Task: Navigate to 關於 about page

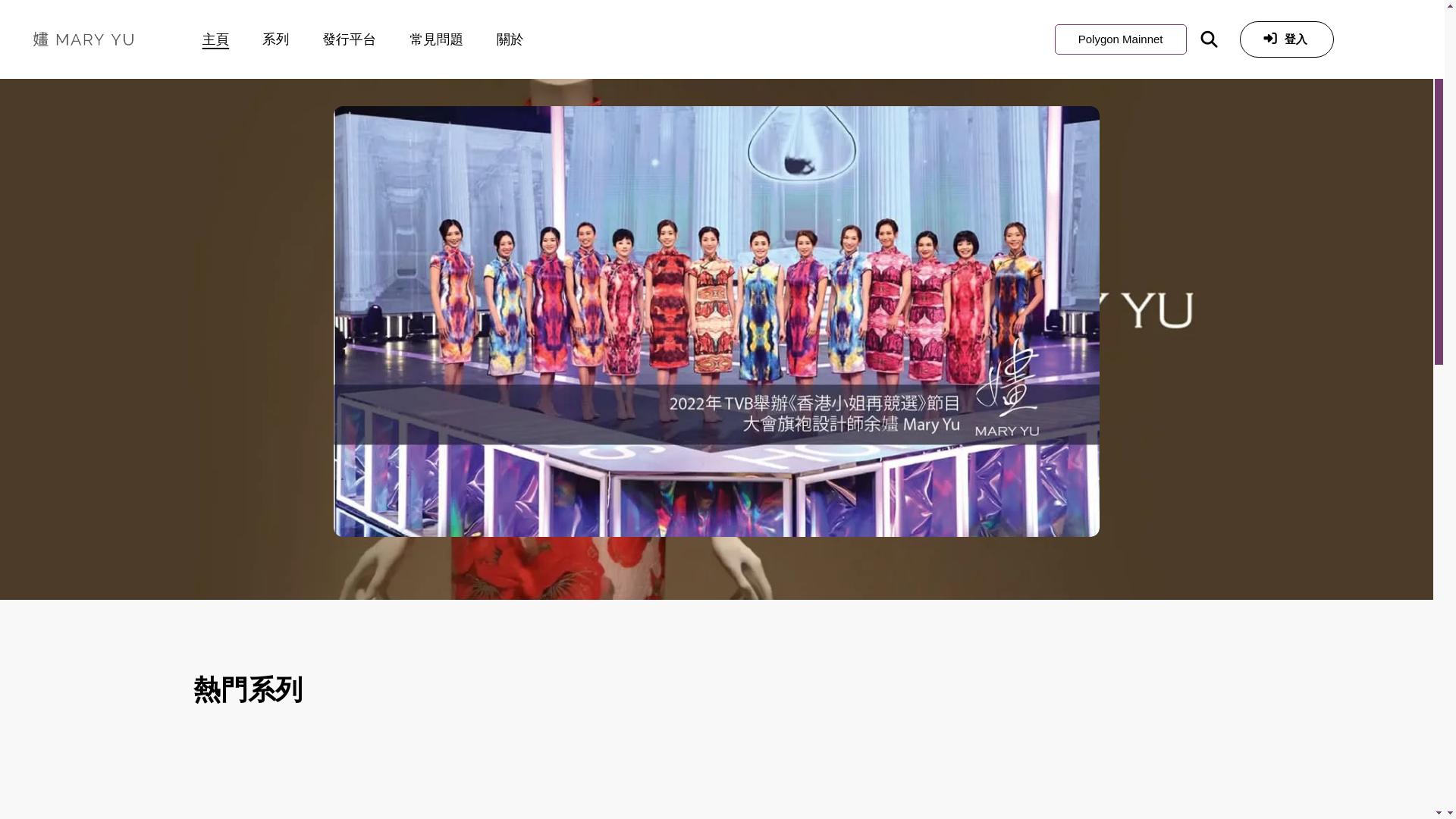Action: coord(510,39)
